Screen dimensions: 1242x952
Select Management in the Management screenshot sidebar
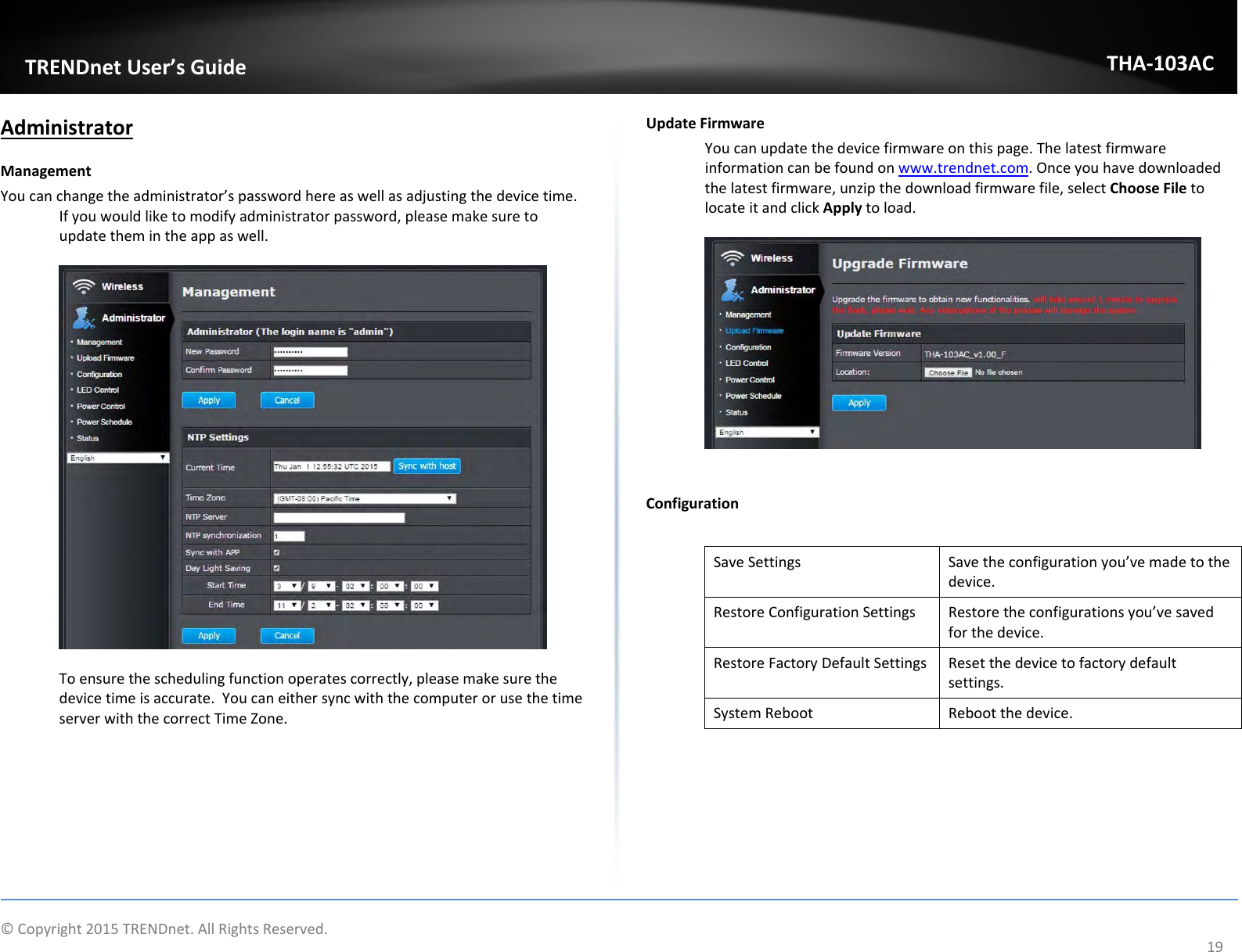(x=99, y=342)
